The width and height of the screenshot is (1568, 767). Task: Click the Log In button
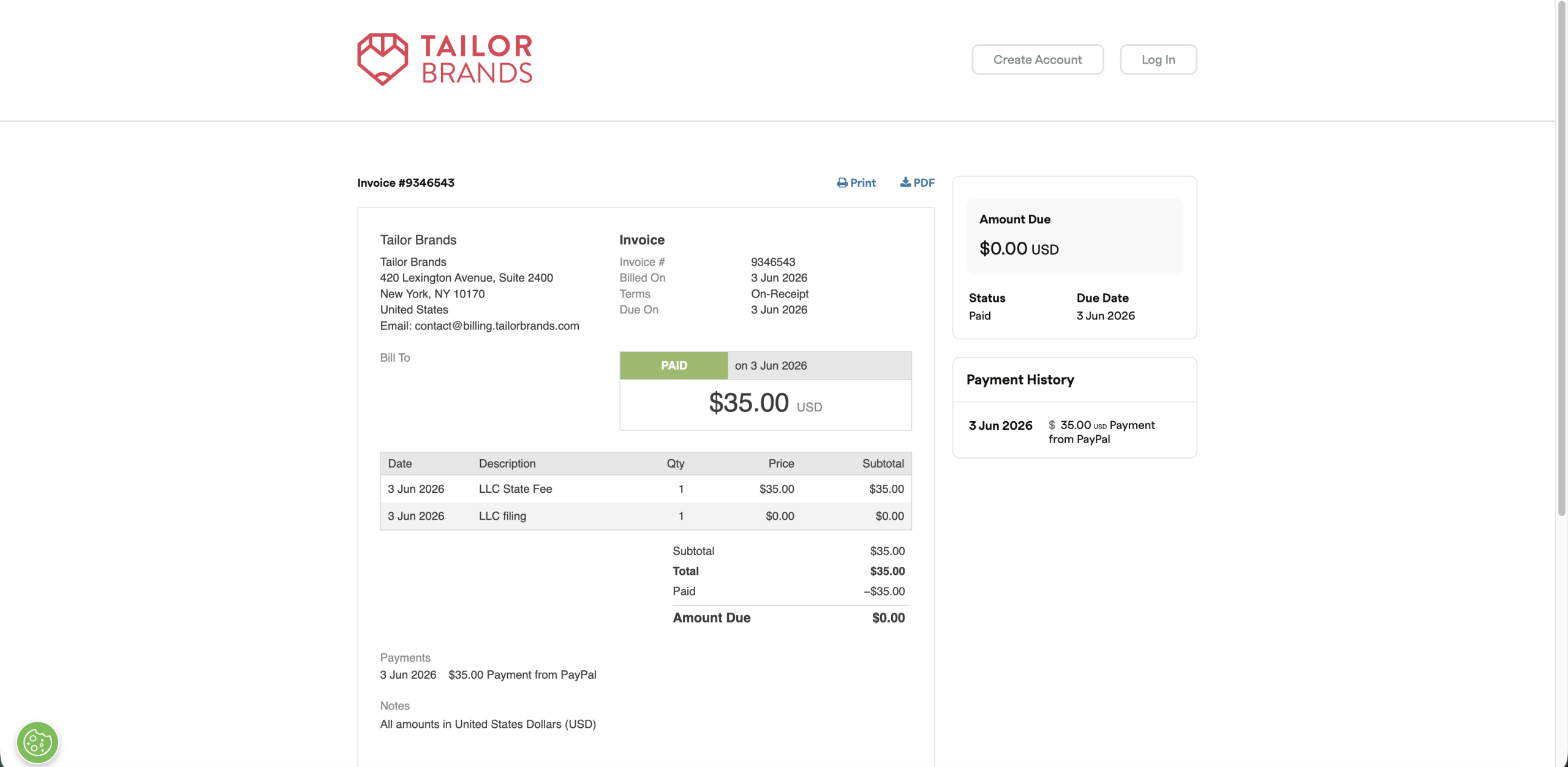1158,59
